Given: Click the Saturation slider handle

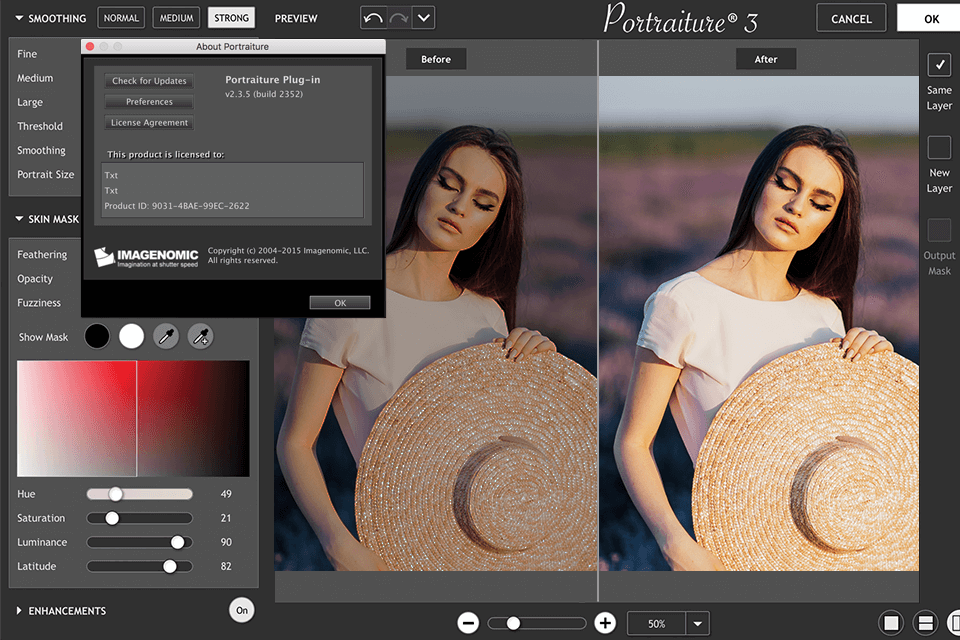Looking at the screenshot, I should point(111,518).
